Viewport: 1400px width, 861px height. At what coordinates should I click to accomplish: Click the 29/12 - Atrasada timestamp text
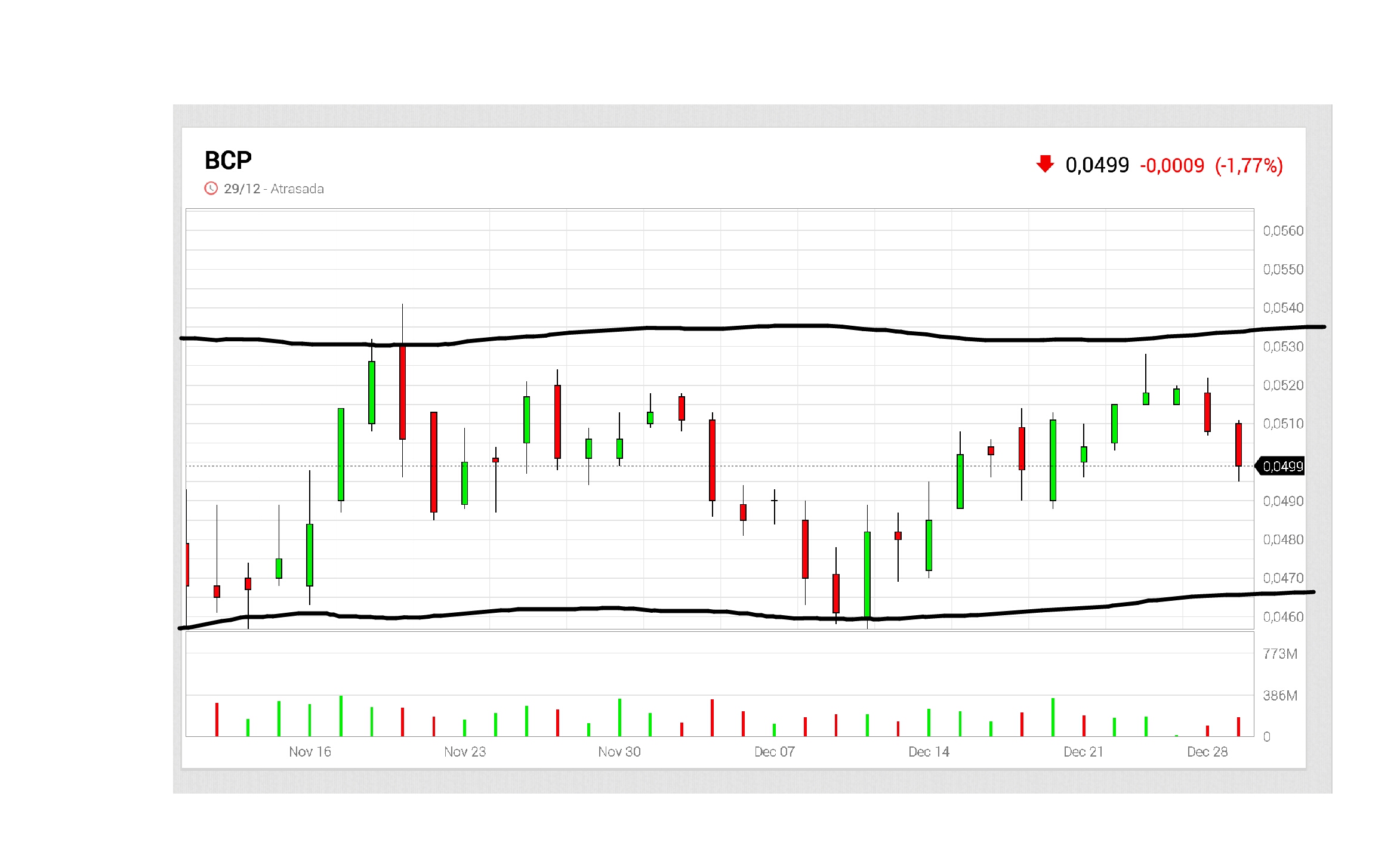[x=274, y=189]
